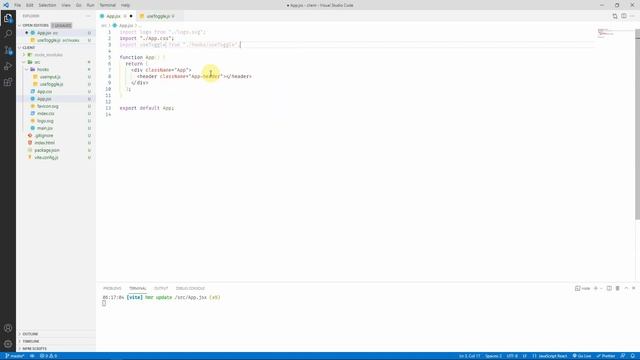
Task: Open the Terminal menu
Action: click(x=108, y=5)
